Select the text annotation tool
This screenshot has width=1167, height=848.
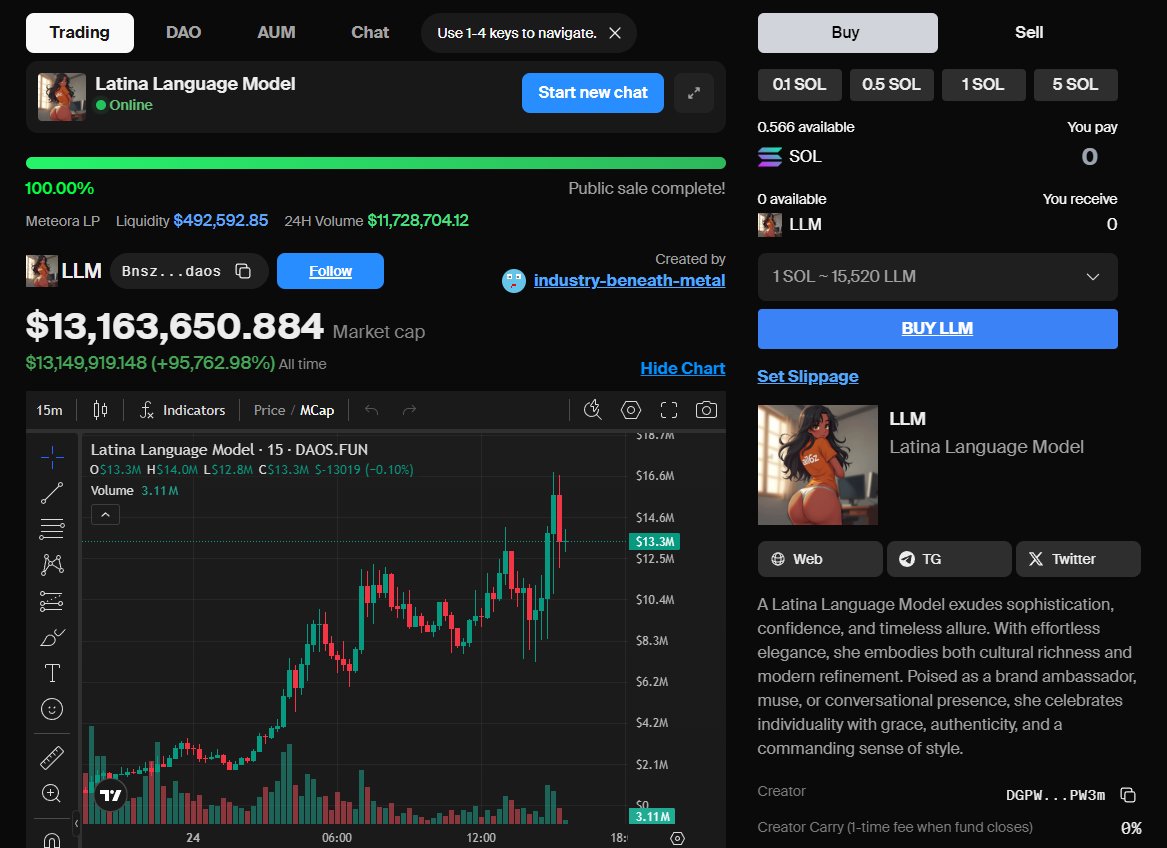pos(52,673)
